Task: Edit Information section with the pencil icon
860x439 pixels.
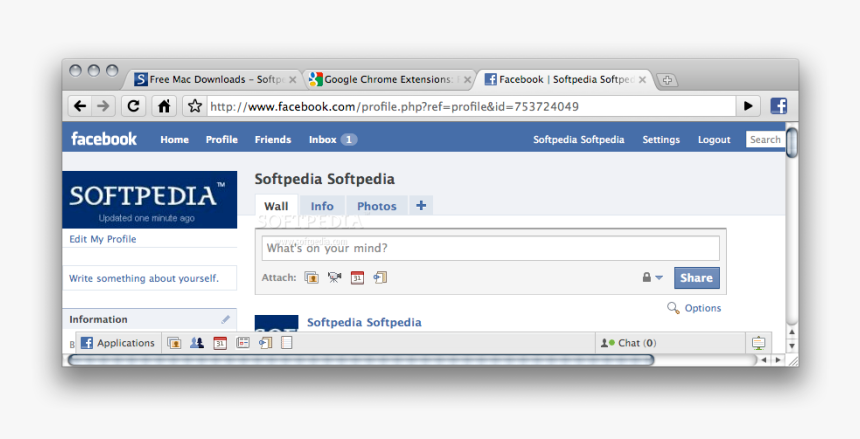Action: coord(226,320)
